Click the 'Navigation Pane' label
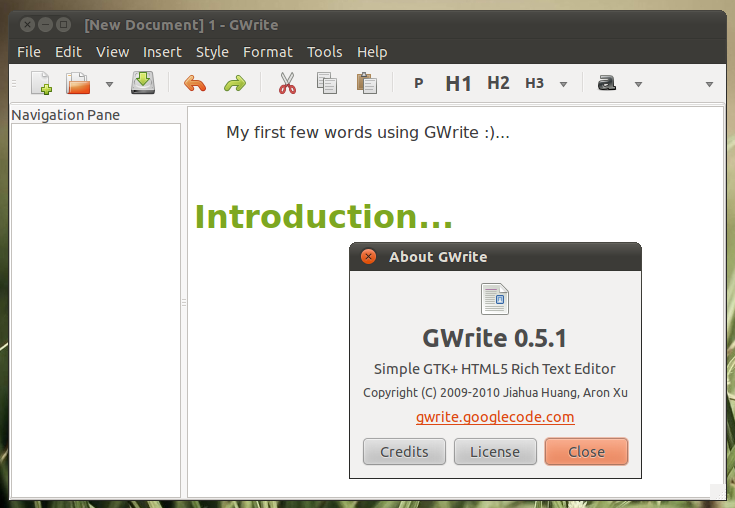 pos(66,115)
